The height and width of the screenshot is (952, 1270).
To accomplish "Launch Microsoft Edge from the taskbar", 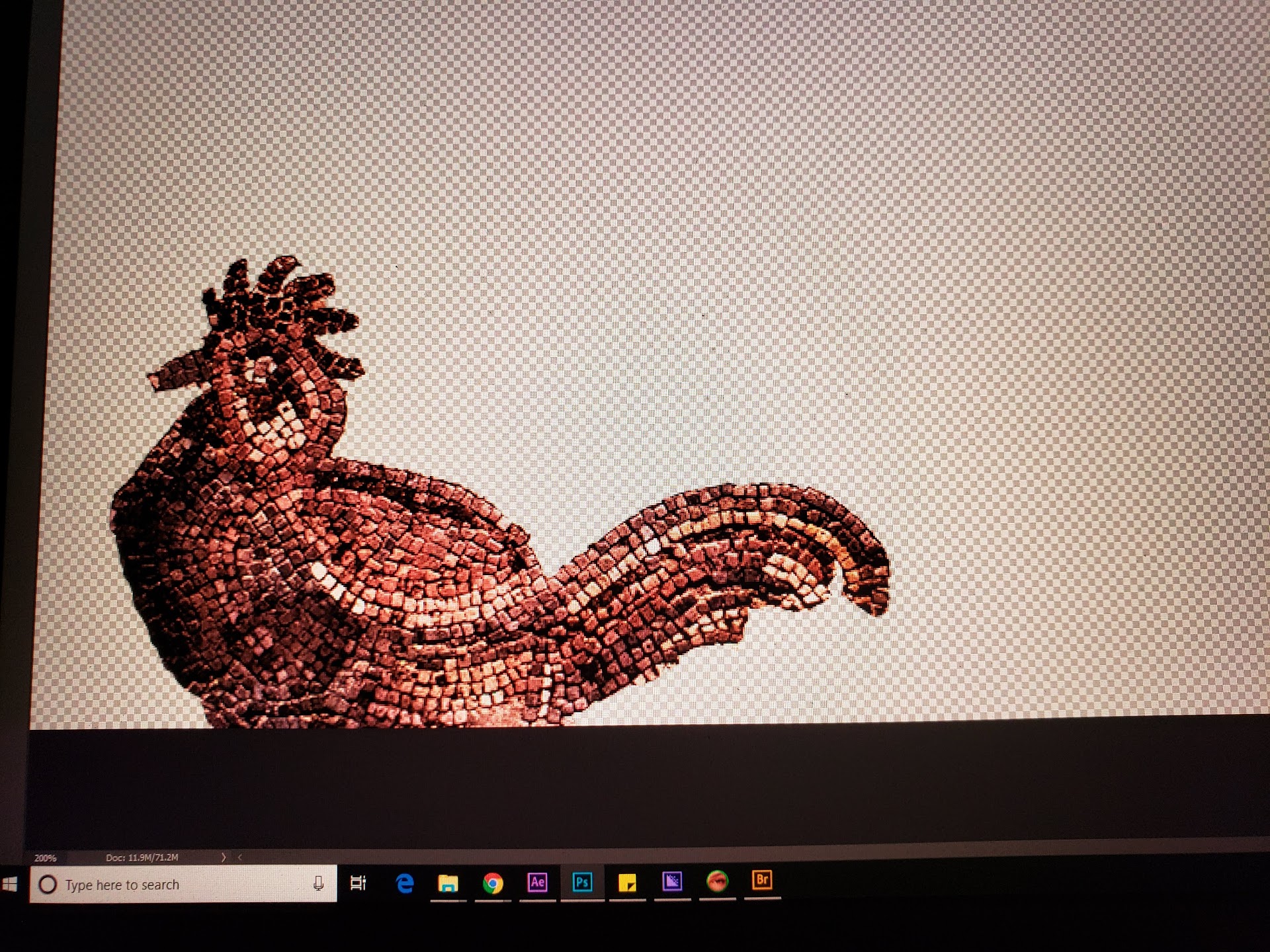I will (404, 883).
